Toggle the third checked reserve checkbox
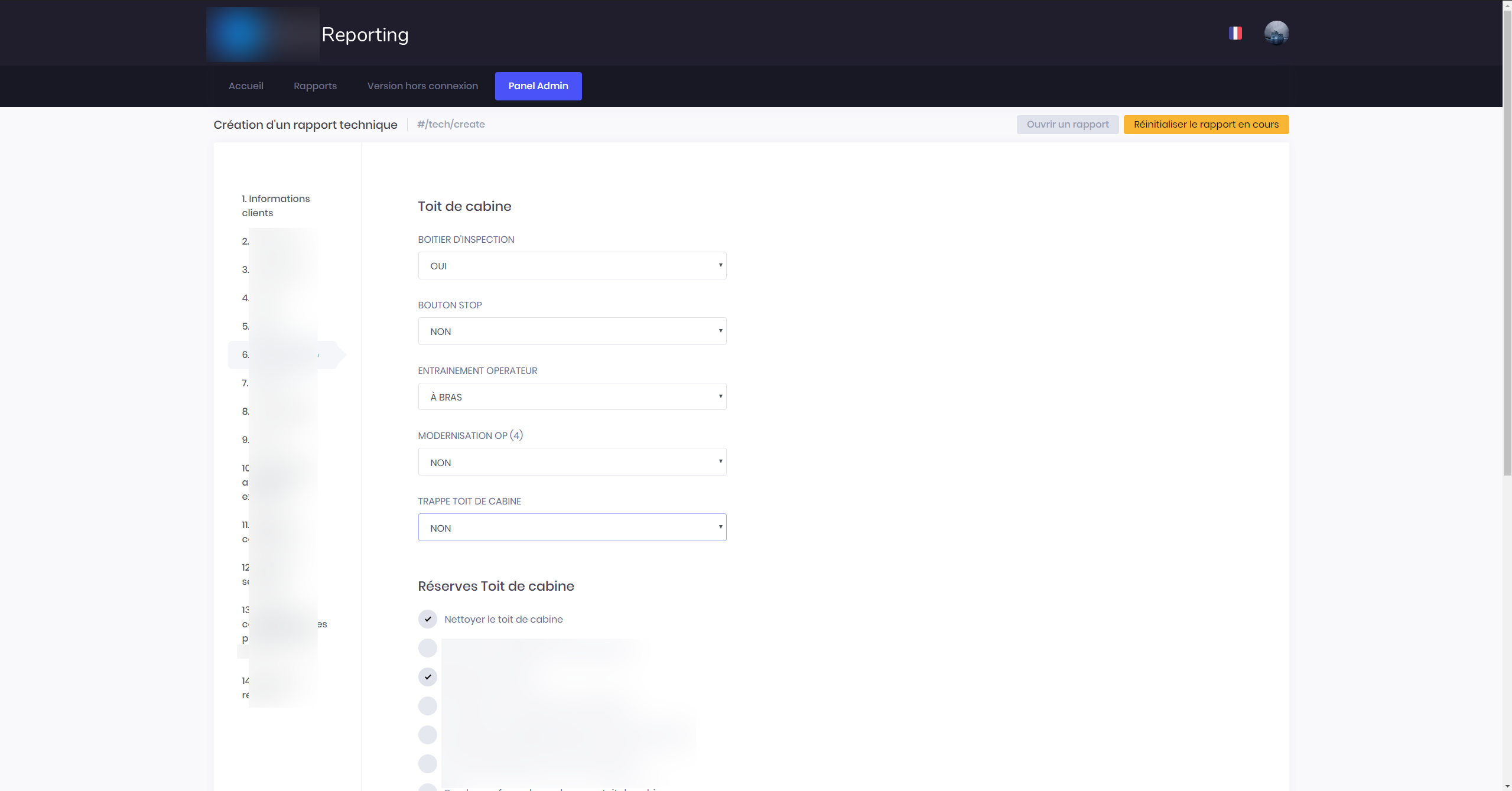Image resolution: width=1512 pixels, height=791 pixels. [x=428, y=677]
